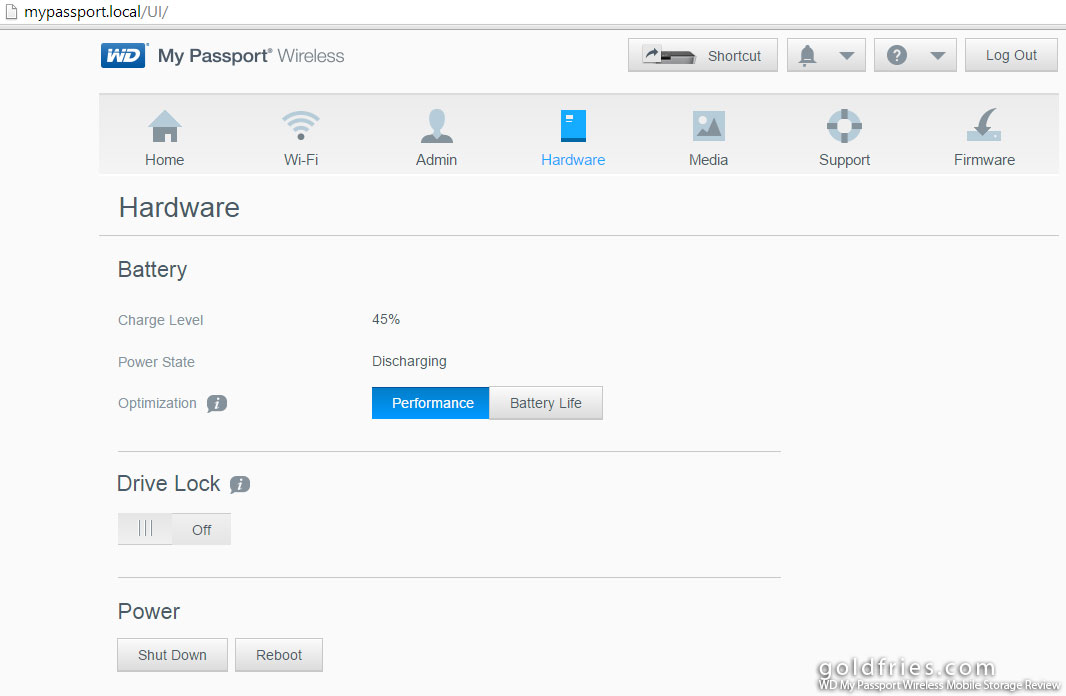
Task: Go to the Support tab label
Action: [x=844, y=160]
